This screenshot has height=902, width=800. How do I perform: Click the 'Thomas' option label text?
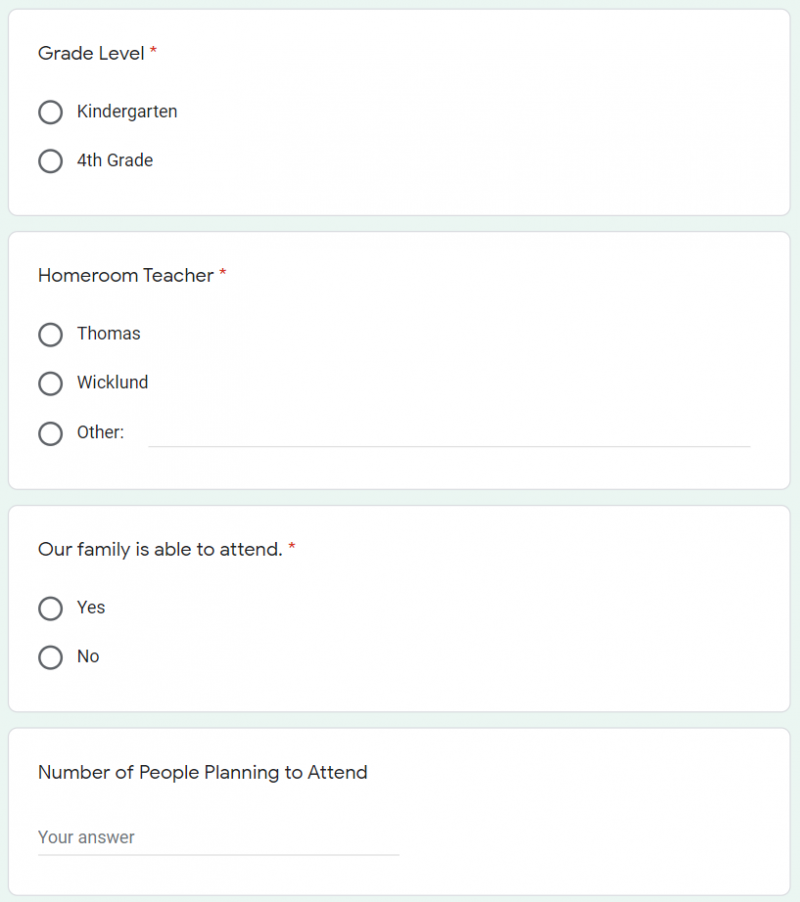pyautogui.click(x=108, y=334)
